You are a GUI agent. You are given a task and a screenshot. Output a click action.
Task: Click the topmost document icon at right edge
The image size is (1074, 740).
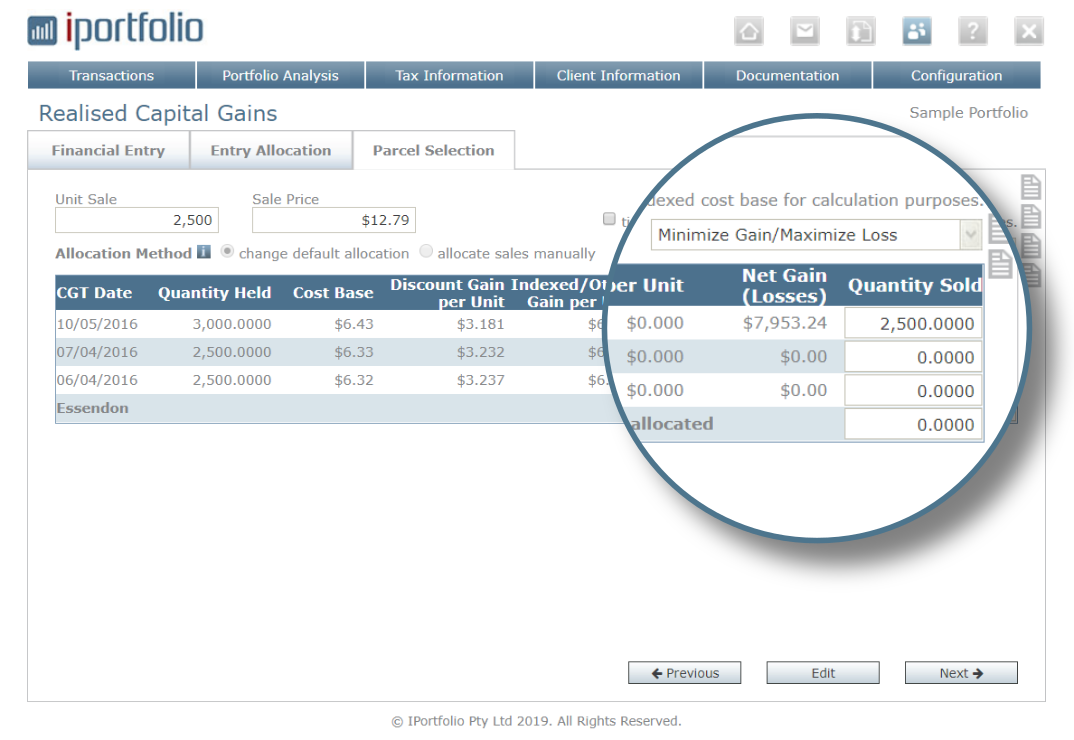click(1030, 187)
